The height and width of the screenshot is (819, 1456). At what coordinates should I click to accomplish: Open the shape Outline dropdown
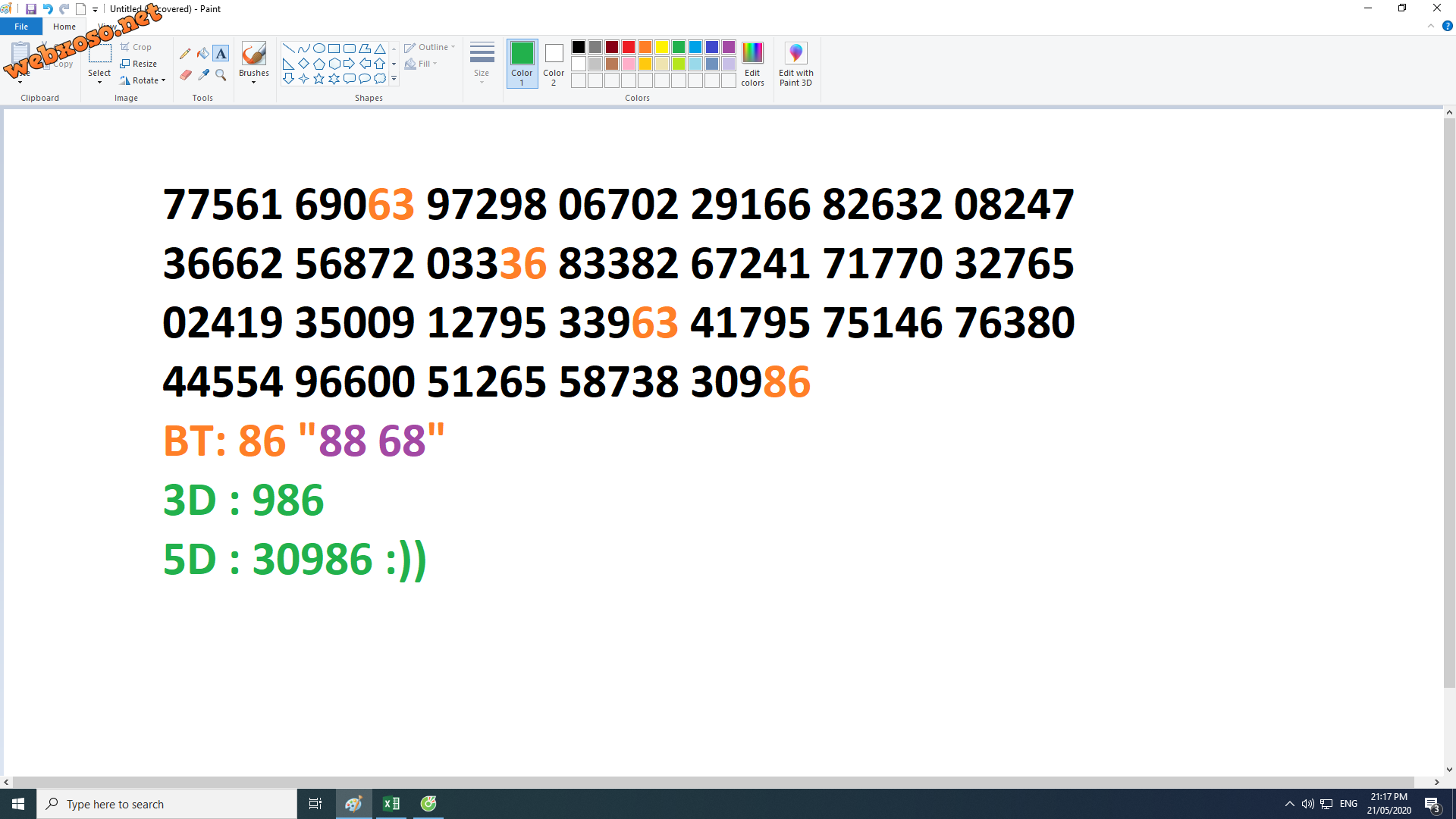[x=430, y=47]
